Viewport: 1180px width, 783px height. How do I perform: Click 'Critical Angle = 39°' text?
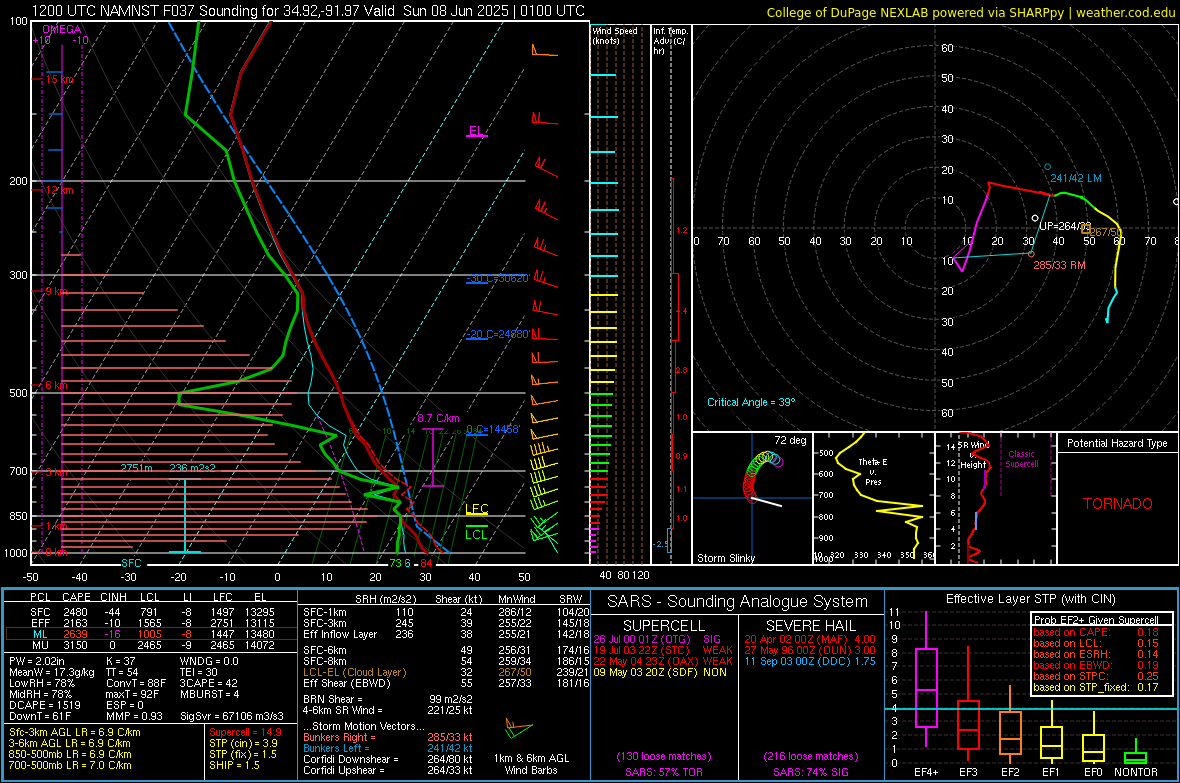tap(751, 402)
